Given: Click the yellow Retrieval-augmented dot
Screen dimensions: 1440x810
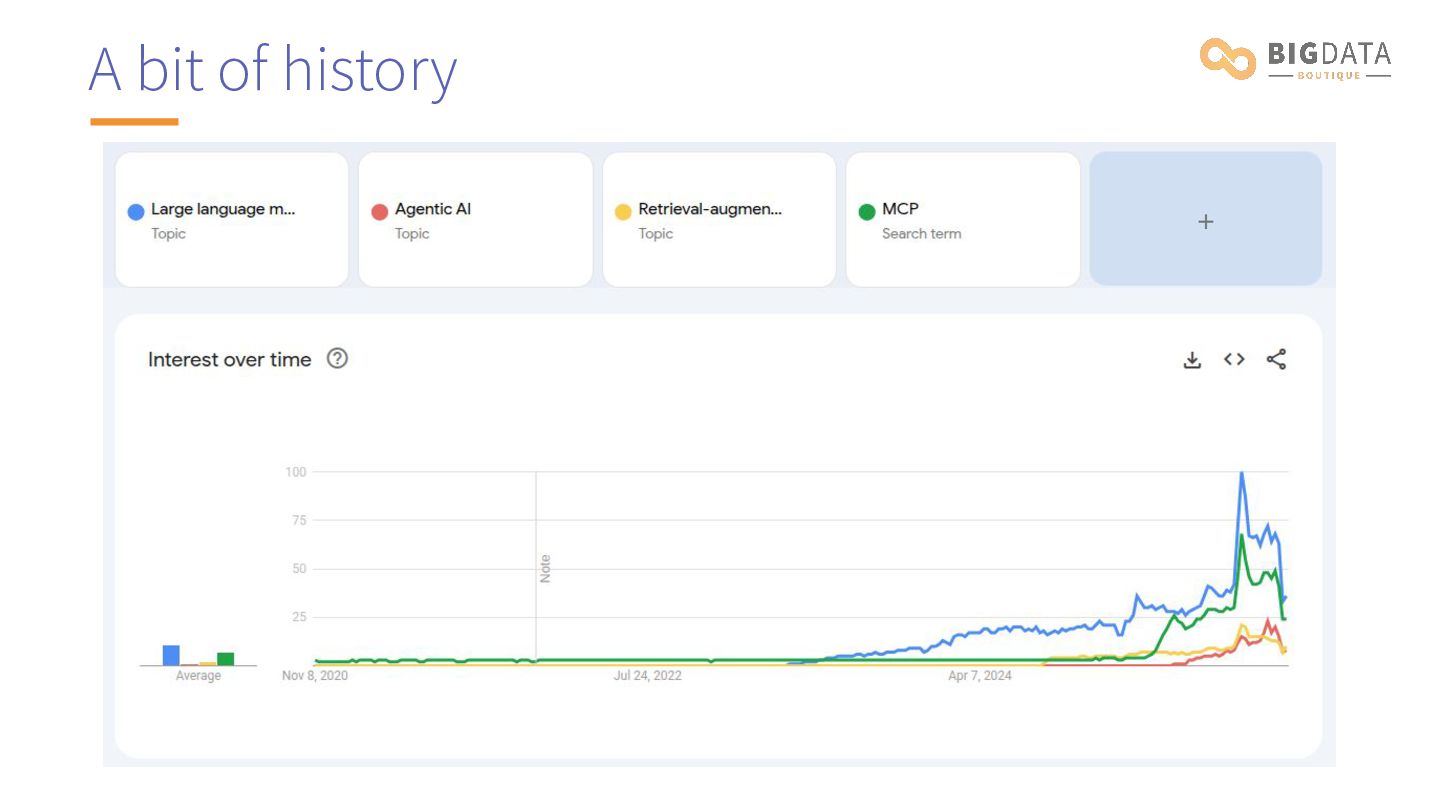Looking at the screenshot, I should (x=623, y=212).
